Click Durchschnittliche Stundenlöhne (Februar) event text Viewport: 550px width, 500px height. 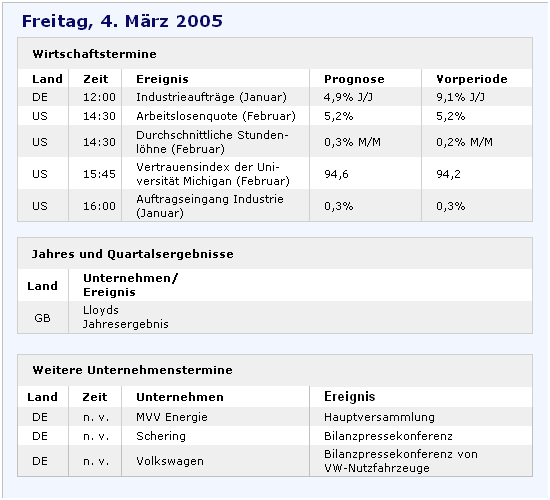coord(212,142)
